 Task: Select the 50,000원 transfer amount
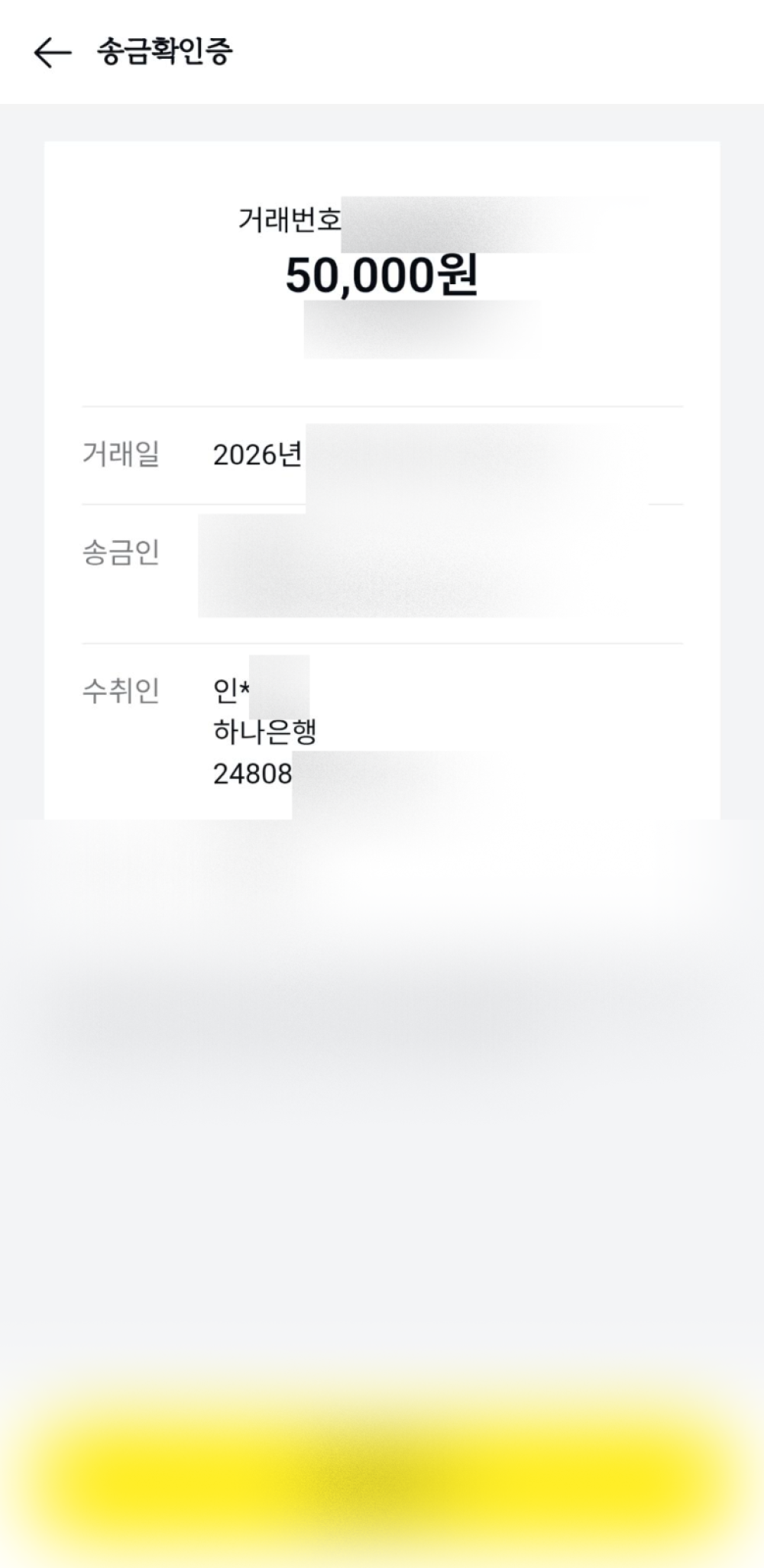tap(382, 275)
